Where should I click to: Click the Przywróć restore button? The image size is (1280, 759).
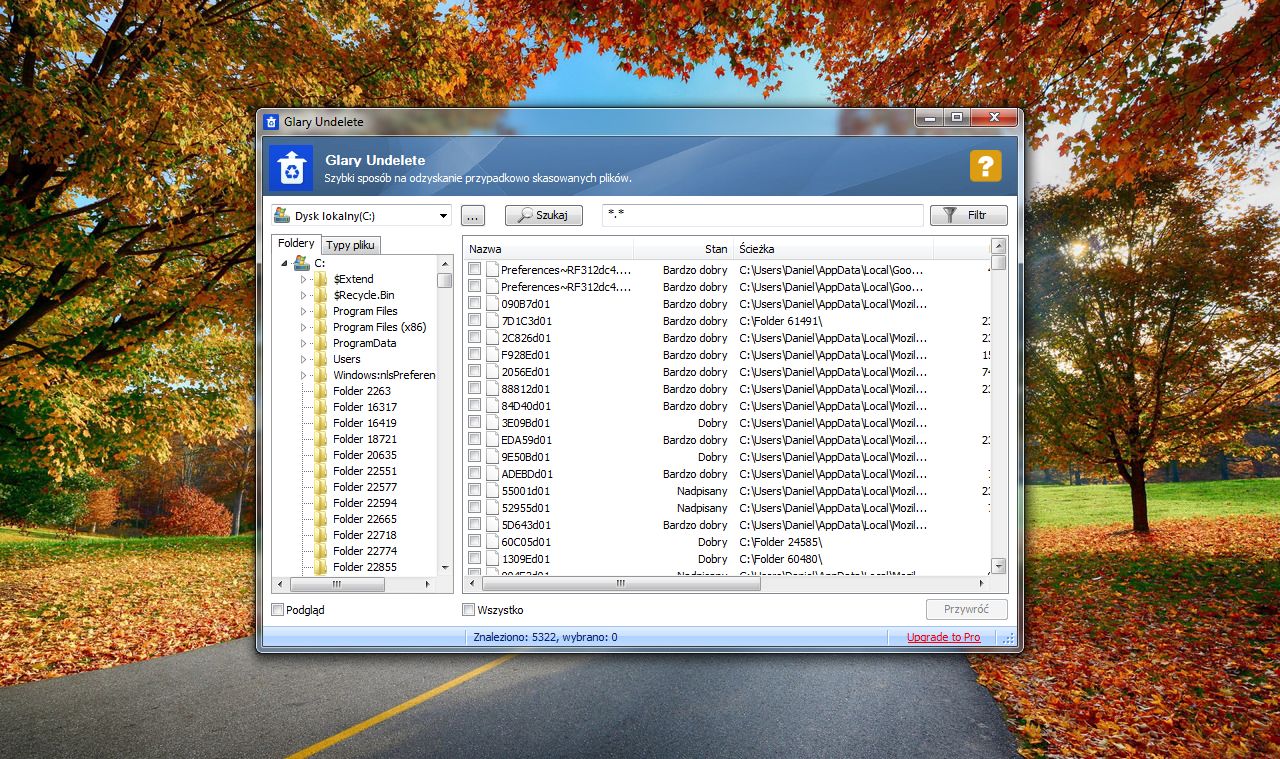tap(966, 609)
